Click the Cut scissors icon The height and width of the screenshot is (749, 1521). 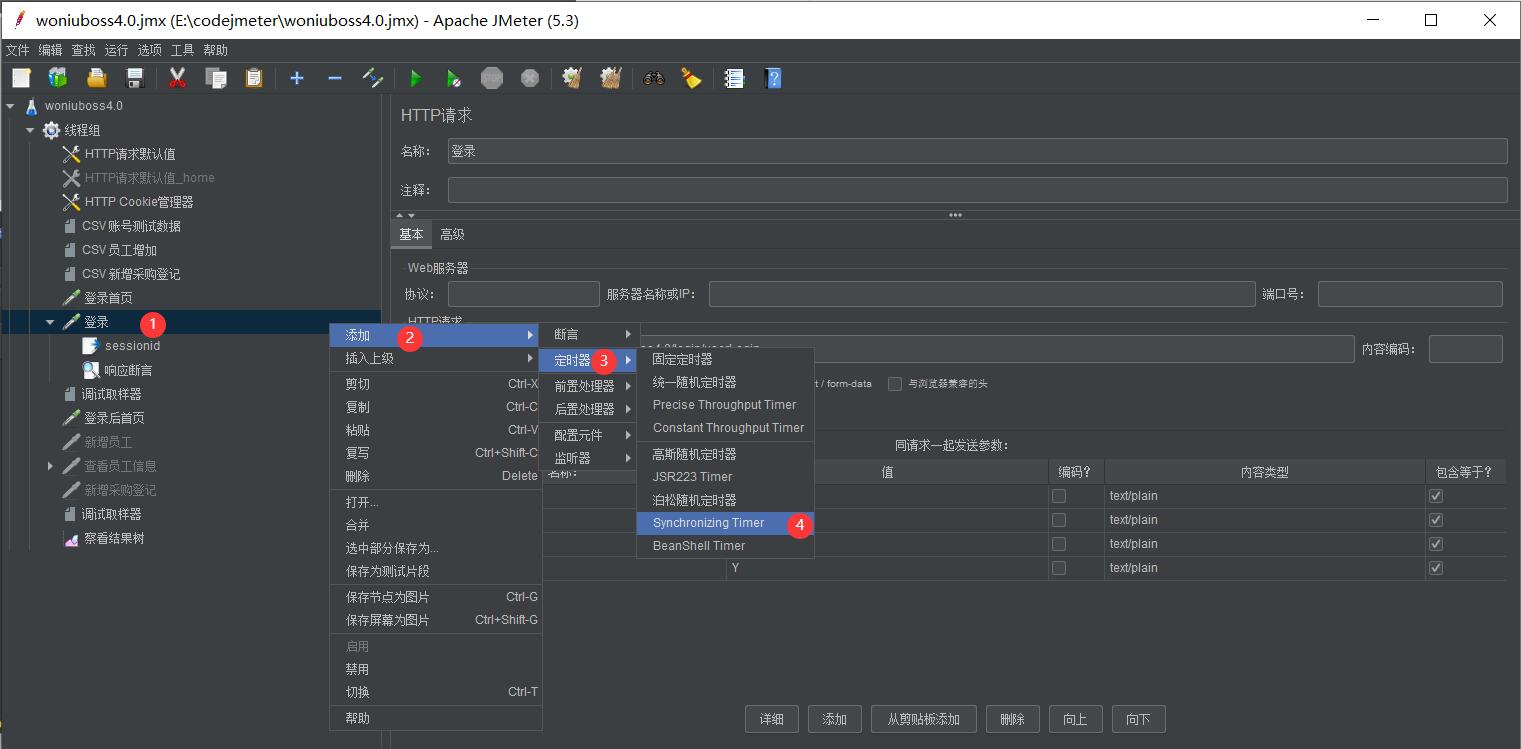pos(178,78)
